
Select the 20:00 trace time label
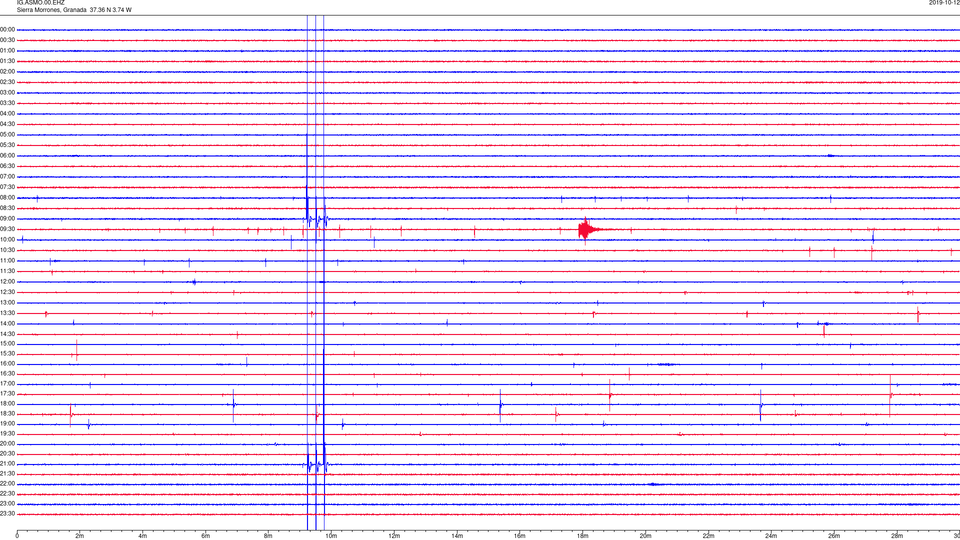coord(7,444)
